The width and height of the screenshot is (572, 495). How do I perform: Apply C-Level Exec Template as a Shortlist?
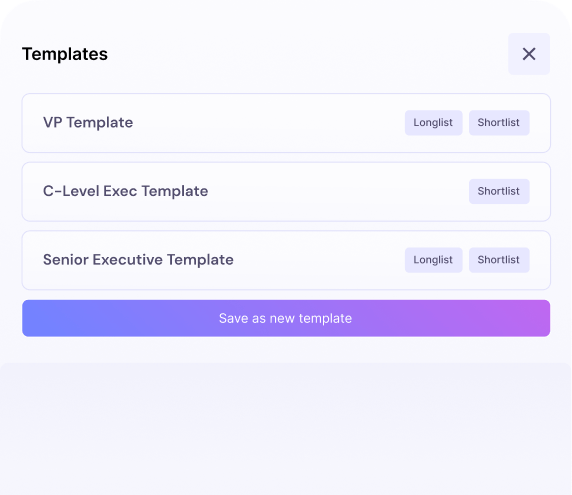[x=499, y=191]
